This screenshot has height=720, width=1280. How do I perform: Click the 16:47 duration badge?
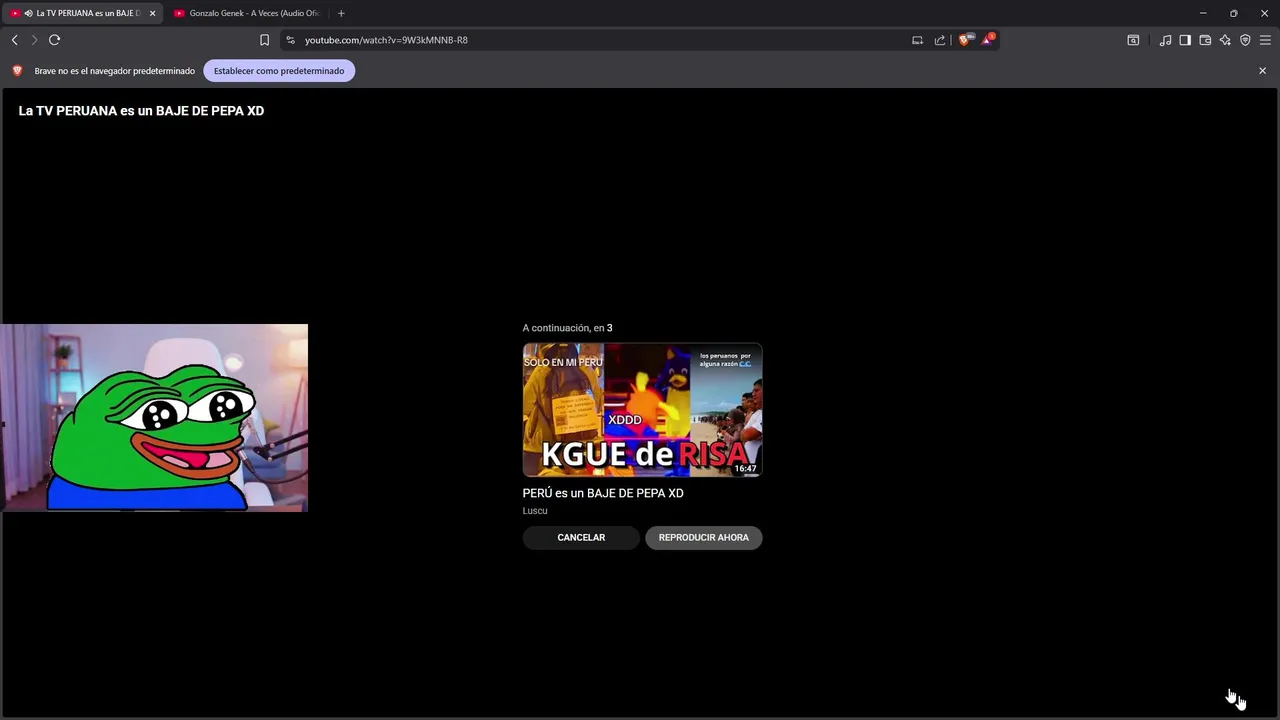point(746,469)
